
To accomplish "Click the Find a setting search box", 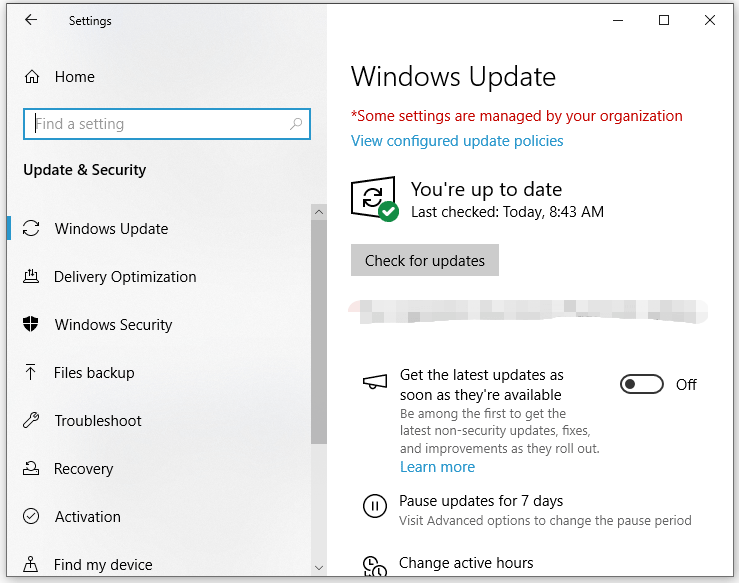I will pos(167,124).
